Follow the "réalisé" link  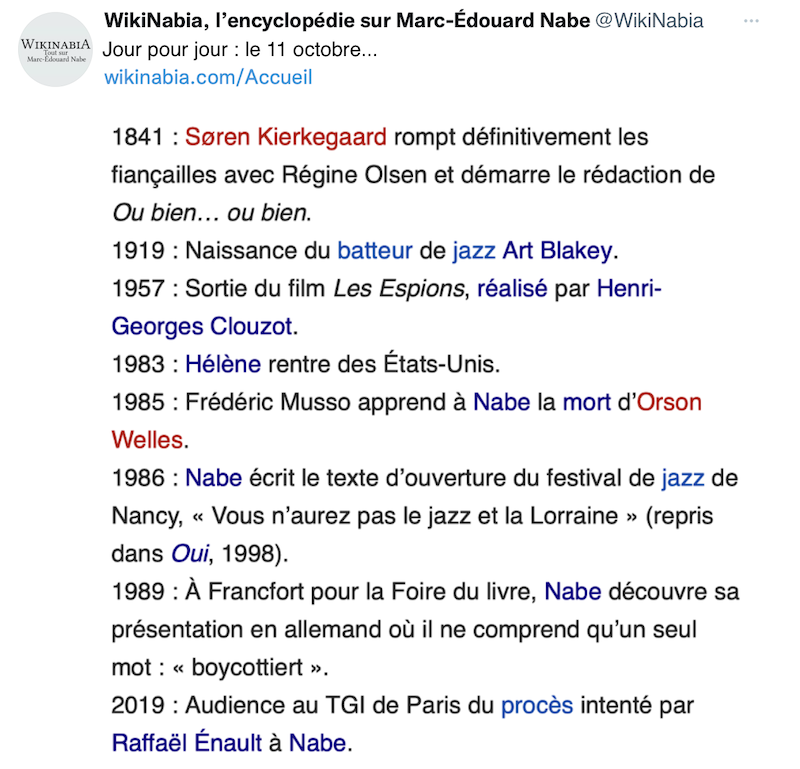coord(512,288)
